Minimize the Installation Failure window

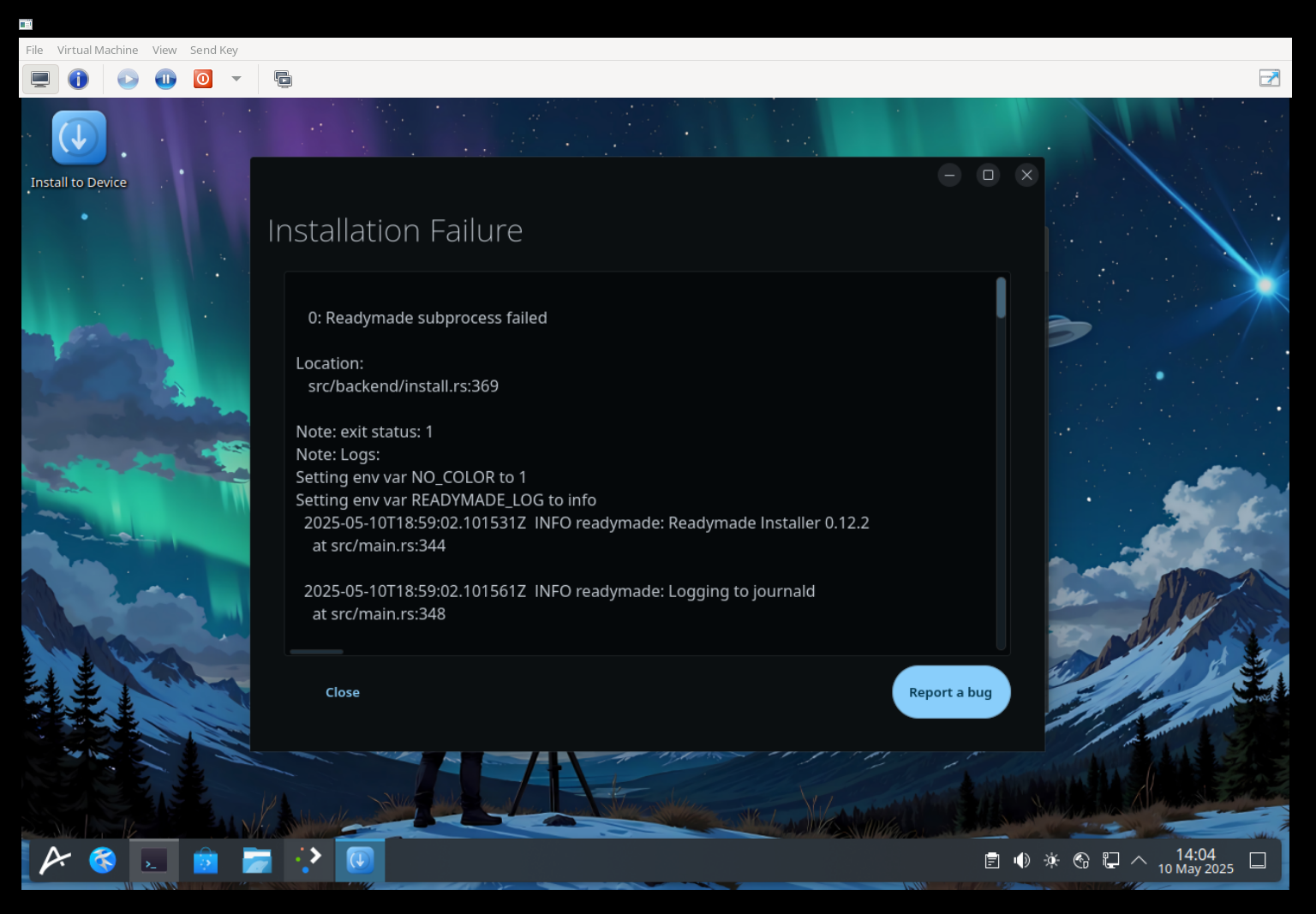pyautogui.click(x=949, y=175)
